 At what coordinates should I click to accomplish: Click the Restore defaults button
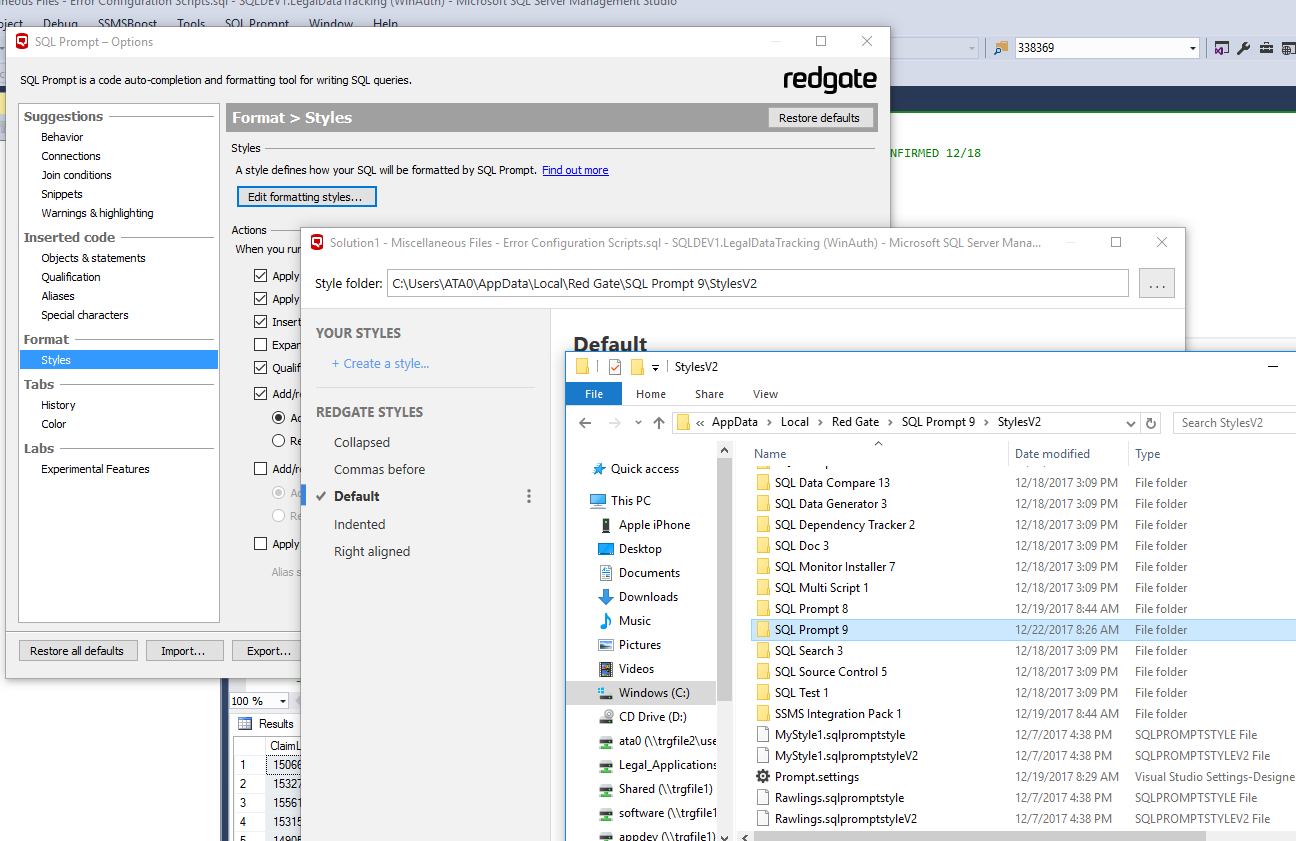coord(819,118)
